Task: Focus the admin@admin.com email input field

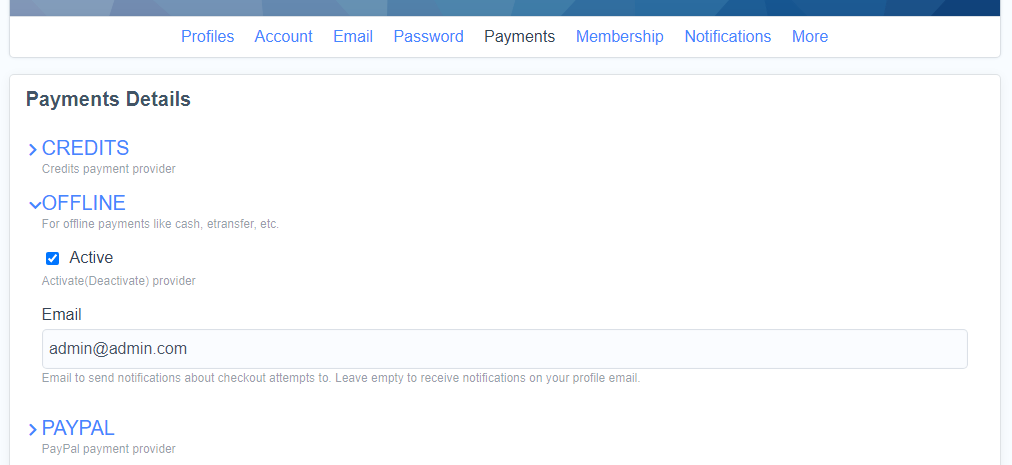Action: [504, 349]
